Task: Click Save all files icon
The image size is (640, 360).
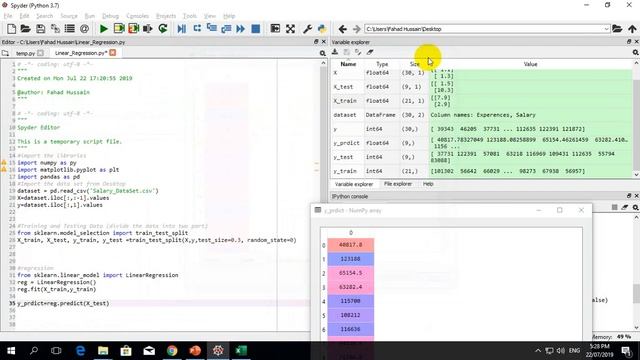Action: click(55, 29)
